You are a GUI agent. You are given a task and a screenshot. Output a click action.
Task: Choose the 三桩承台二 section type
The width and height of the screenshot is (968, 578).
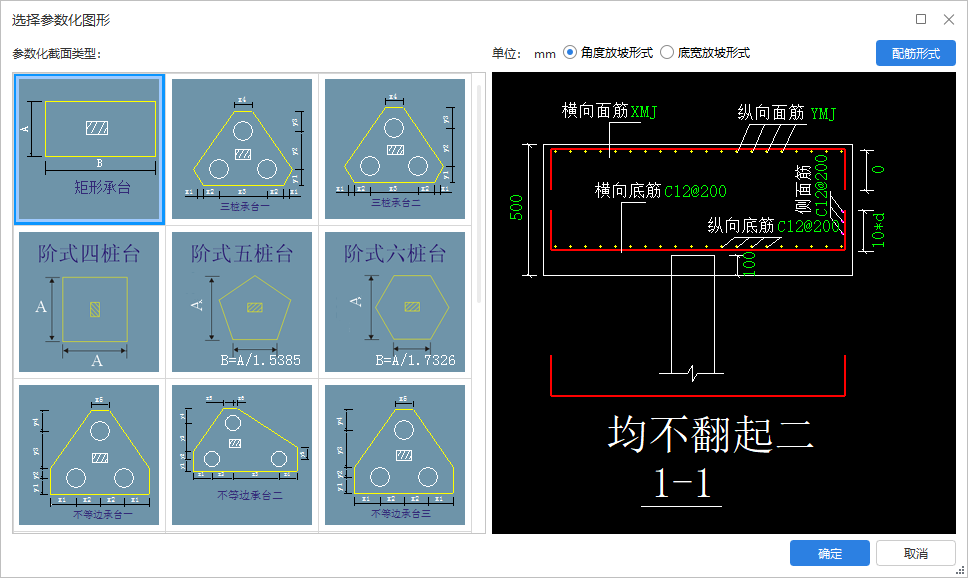395,149
